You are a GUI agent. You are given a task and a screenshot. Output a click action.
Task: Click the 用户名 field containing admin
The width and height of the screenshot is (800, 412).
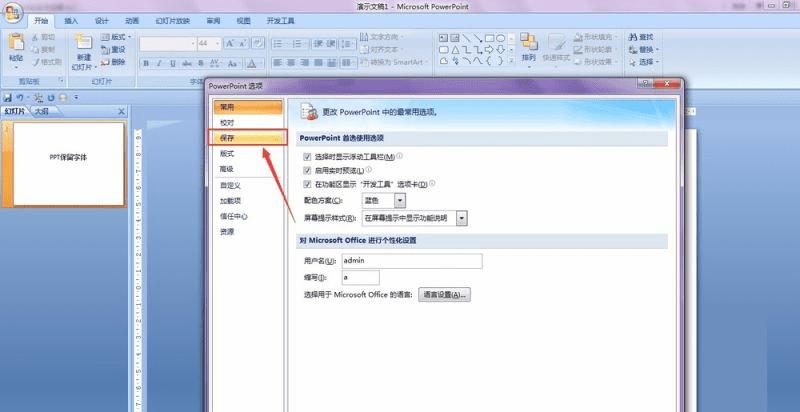(x=412, y=261)
